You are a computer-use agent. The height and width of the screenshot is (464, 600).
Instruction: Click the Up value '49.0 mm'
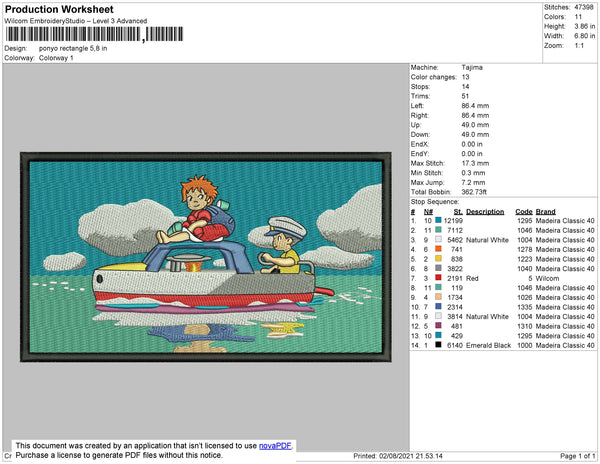(475, 125)
